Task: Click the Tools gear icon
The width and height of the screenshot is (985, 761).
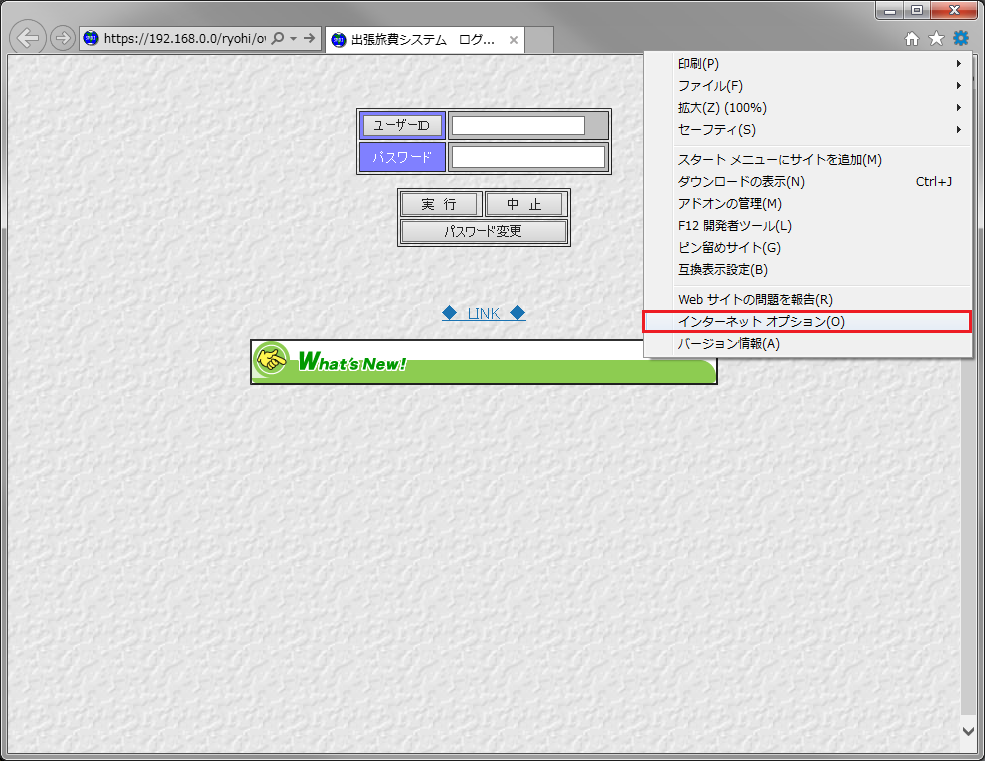Action: pyautogui.click(x=961, y=38)
